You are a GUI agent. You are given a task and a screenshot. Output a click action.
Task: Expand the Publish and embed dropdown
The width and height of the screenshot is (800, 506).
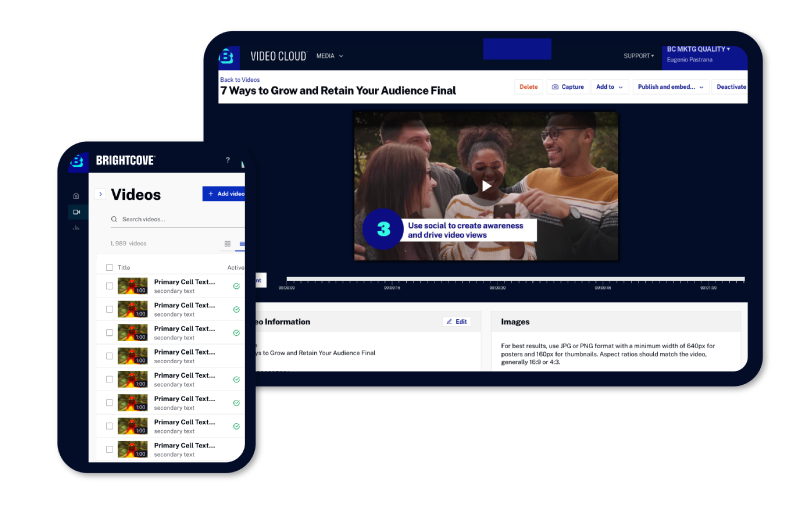(670, 87)
